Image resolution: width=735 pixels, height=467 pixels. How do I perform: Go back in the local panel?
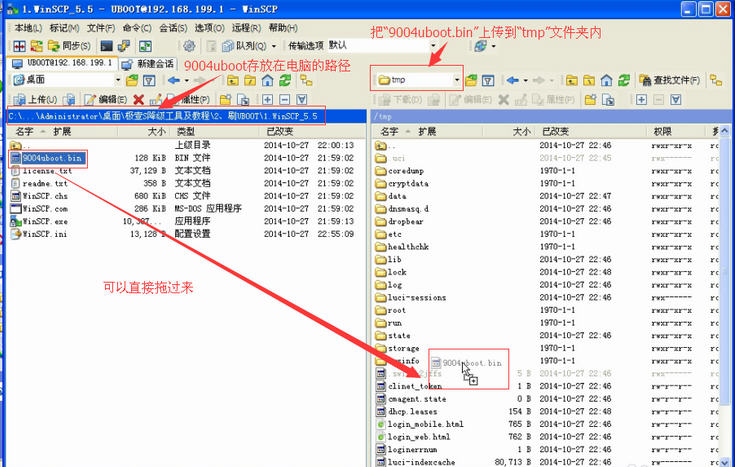(x=174, y=81)
